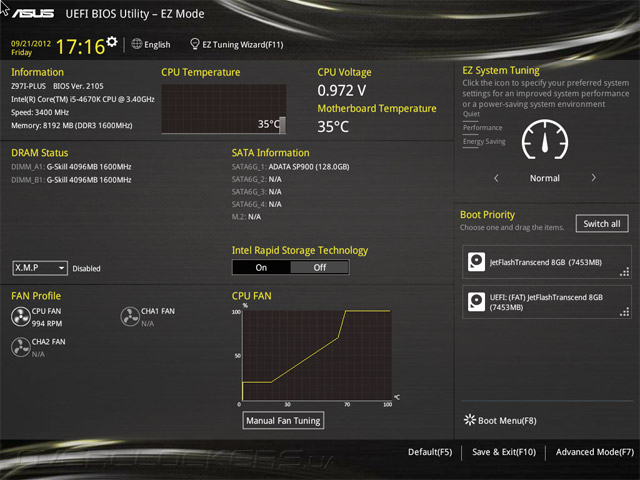This screenshot has width=640, height=480.
Task: Select JetFlashTranscend 8GB (7453MB) boot entry
Action: coord(547,262)
